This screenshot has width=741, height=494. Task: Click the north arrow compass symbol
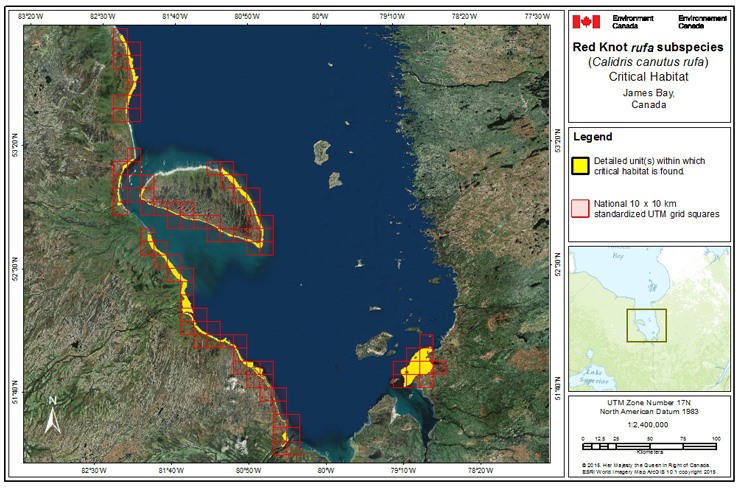52,412
